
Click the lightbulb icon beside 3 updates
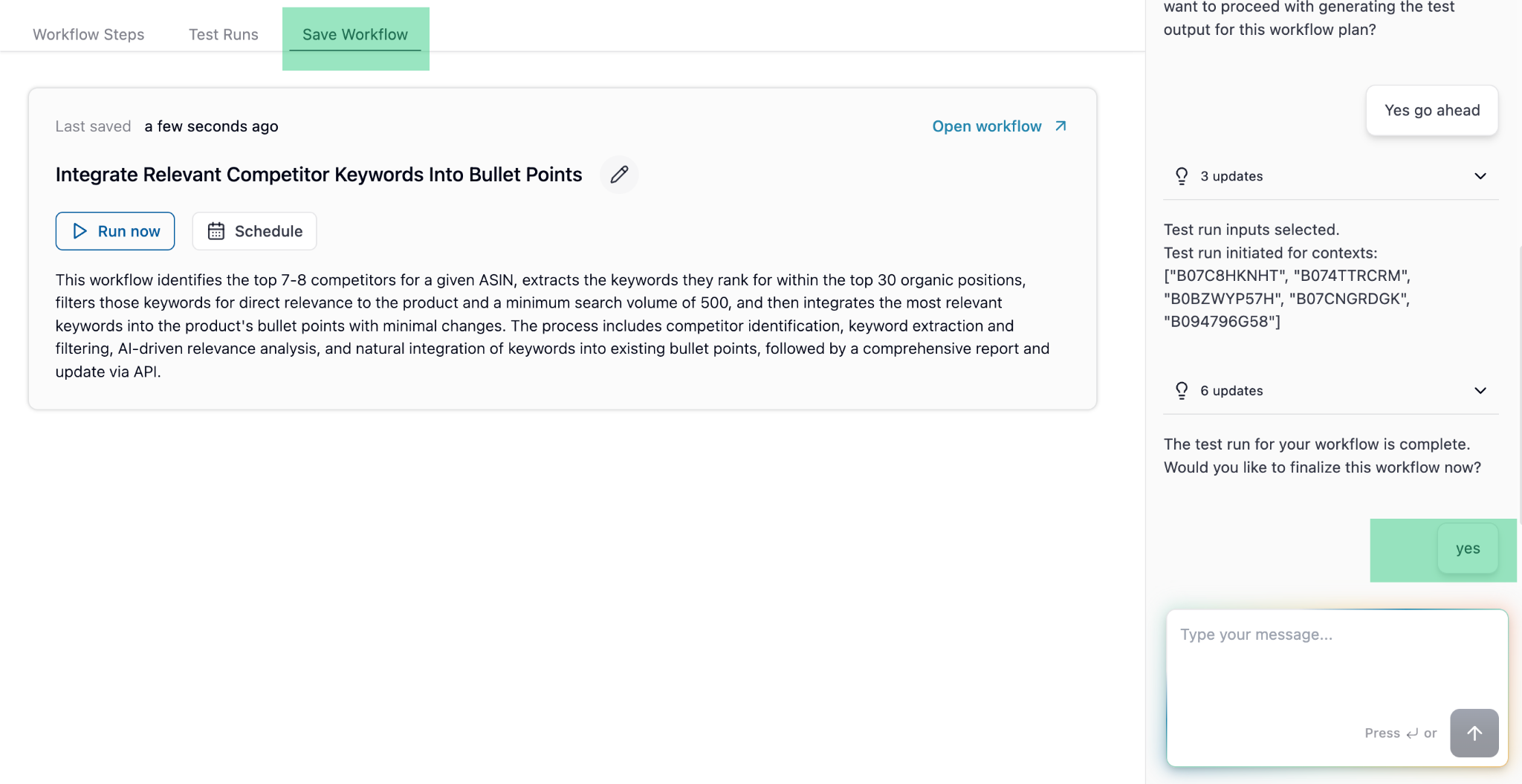(1182, 176)
